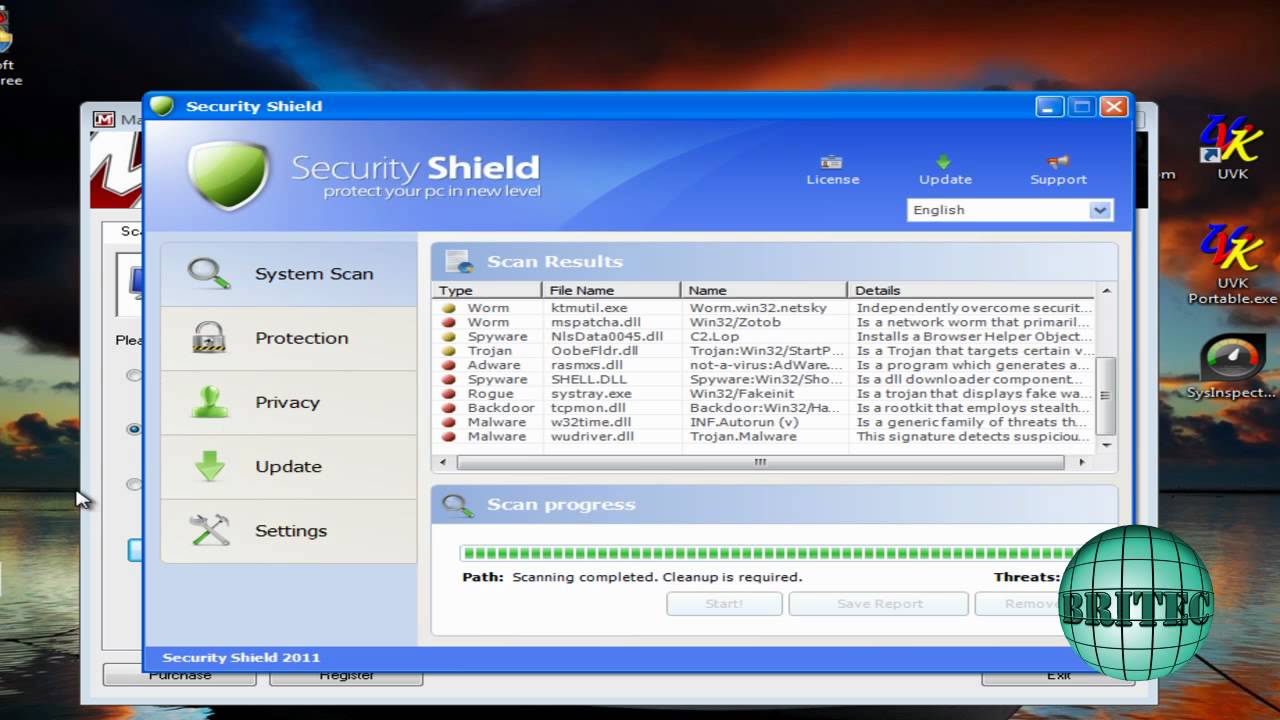
Task: Select the wudriver.dll file name
Action: coord(592,436)
